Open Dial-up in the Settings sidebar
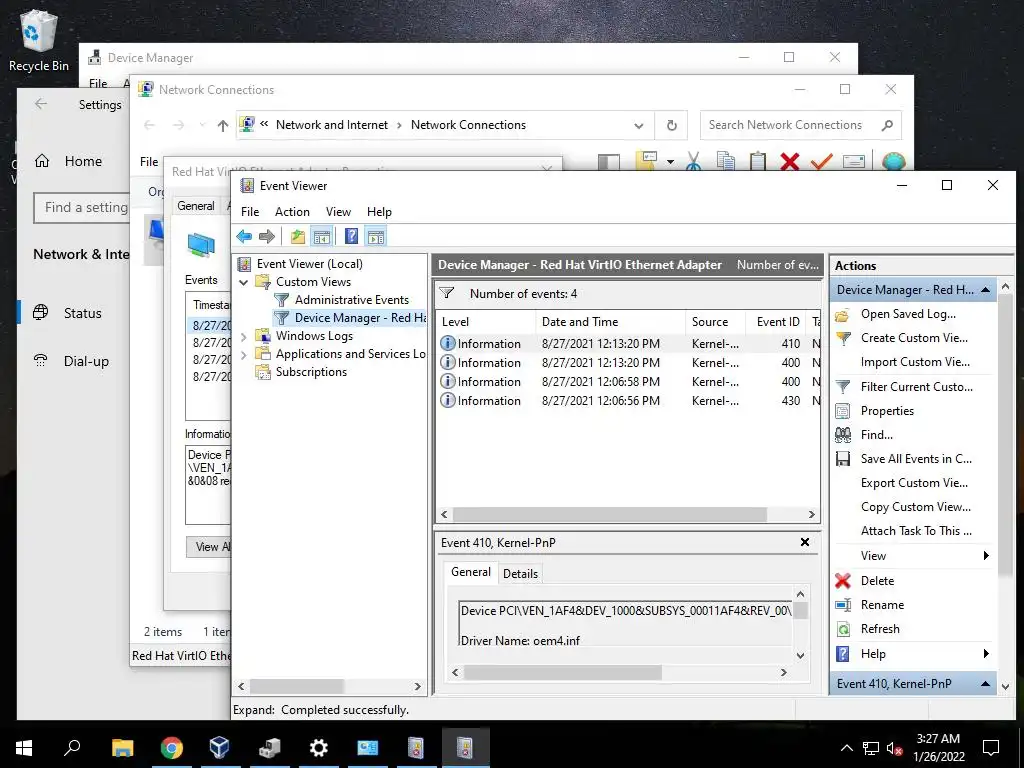 click(86, 361)
